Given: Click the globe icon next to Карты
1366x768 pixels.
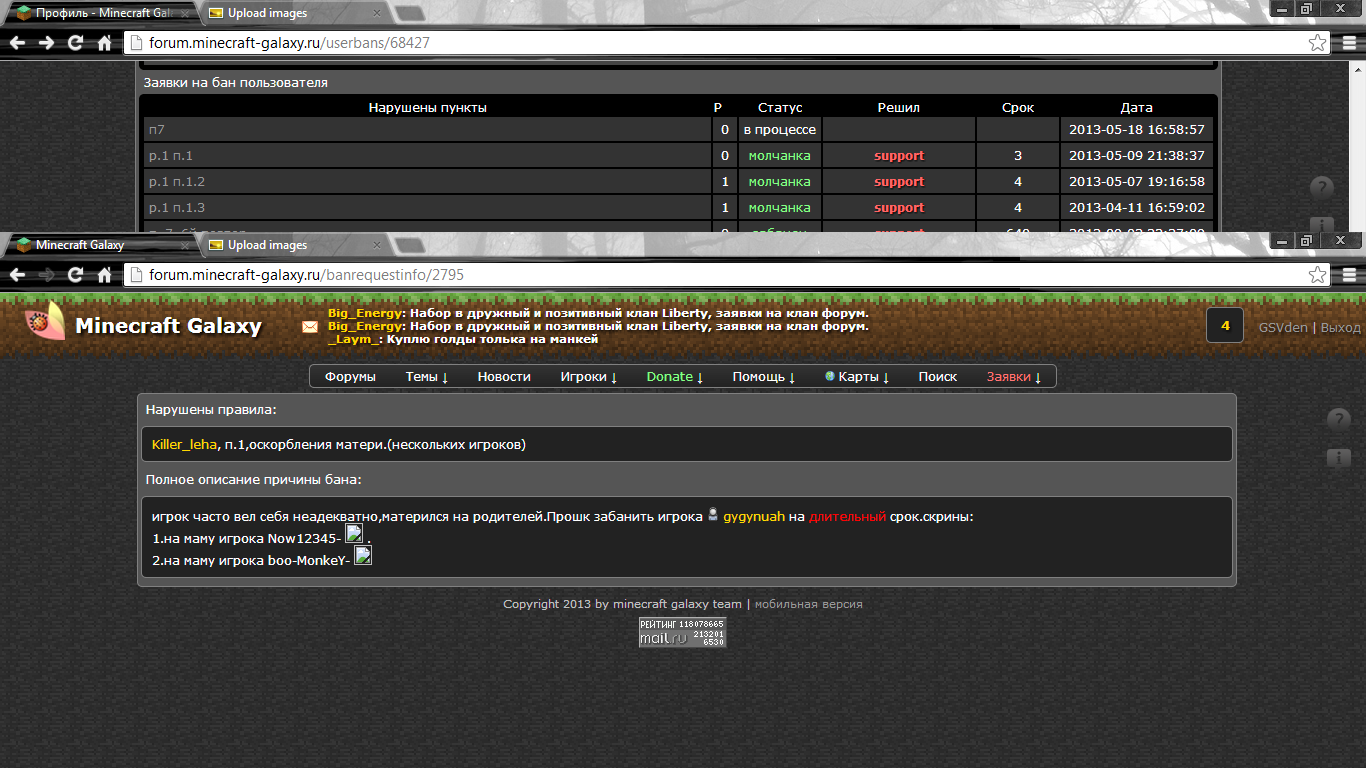Looking at the screenshot, I should (830, 376).
